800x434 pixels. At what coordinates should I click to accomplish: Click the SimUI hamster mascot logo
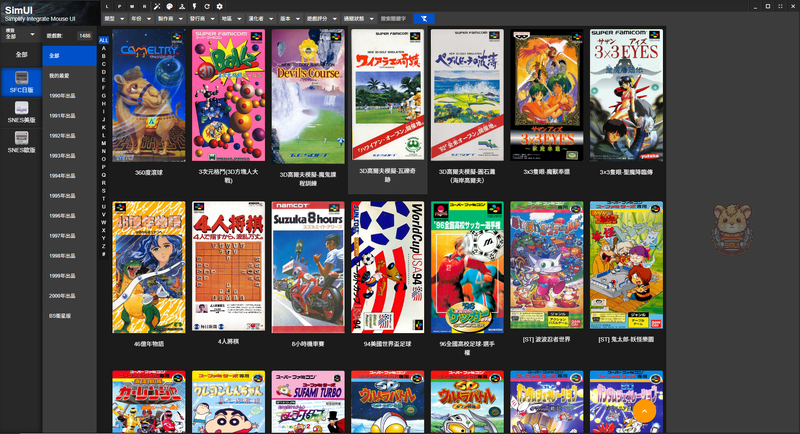click(732, 229)
